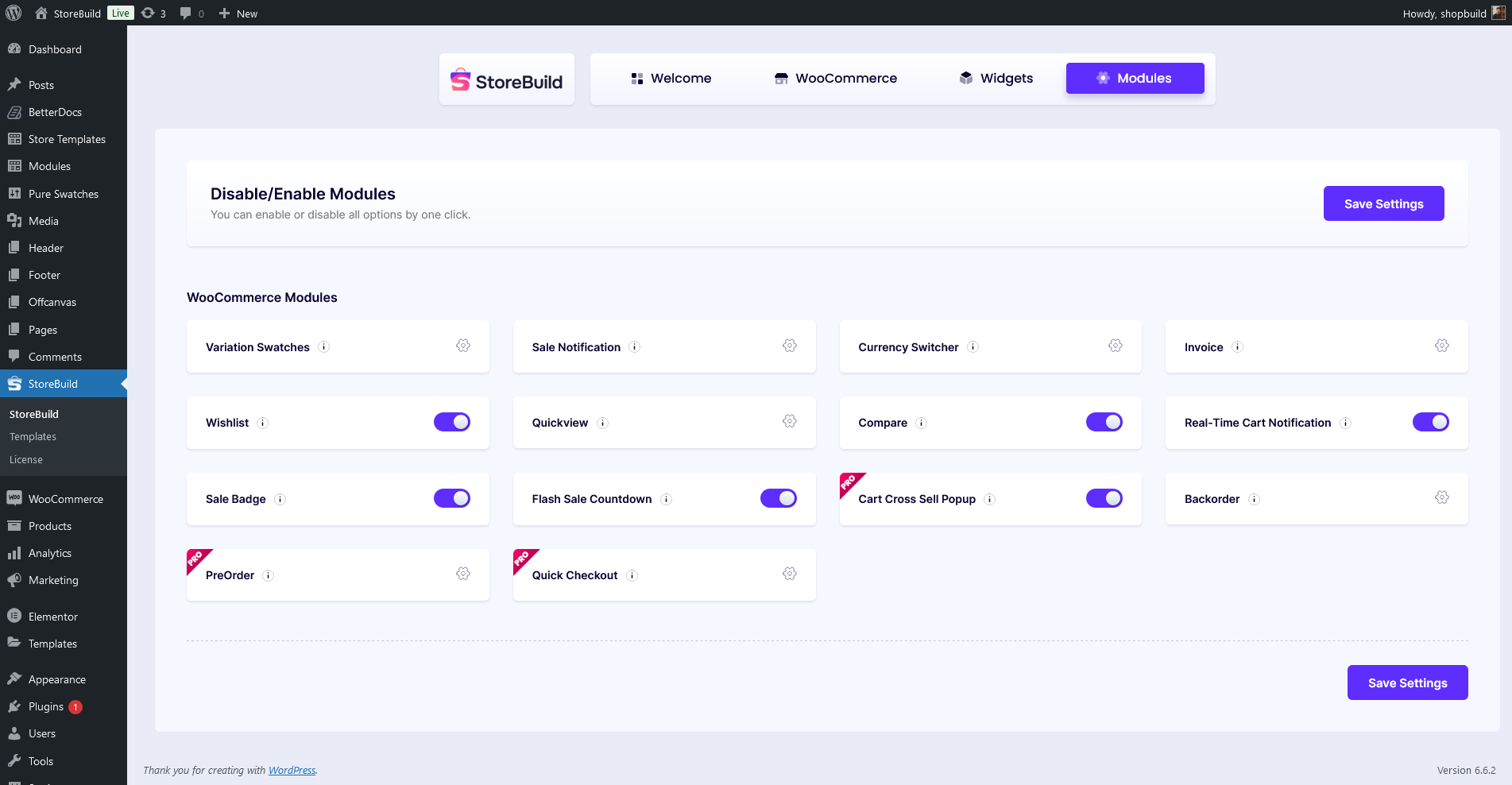
Task: Show info tooltip for PreOrder
Action: (269, 576)
